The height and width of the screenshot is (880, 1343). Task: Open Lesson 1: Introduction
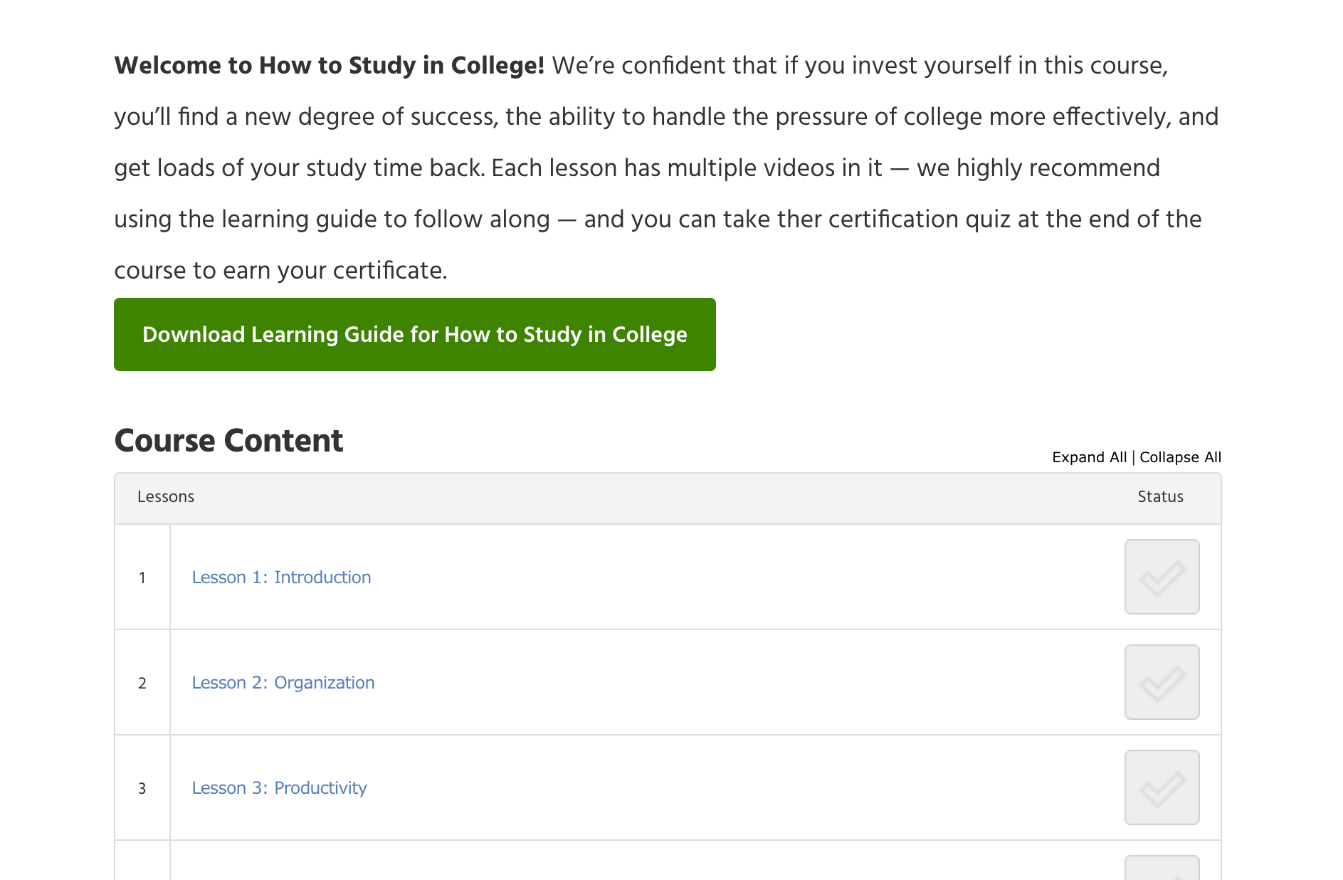[281, 577]
